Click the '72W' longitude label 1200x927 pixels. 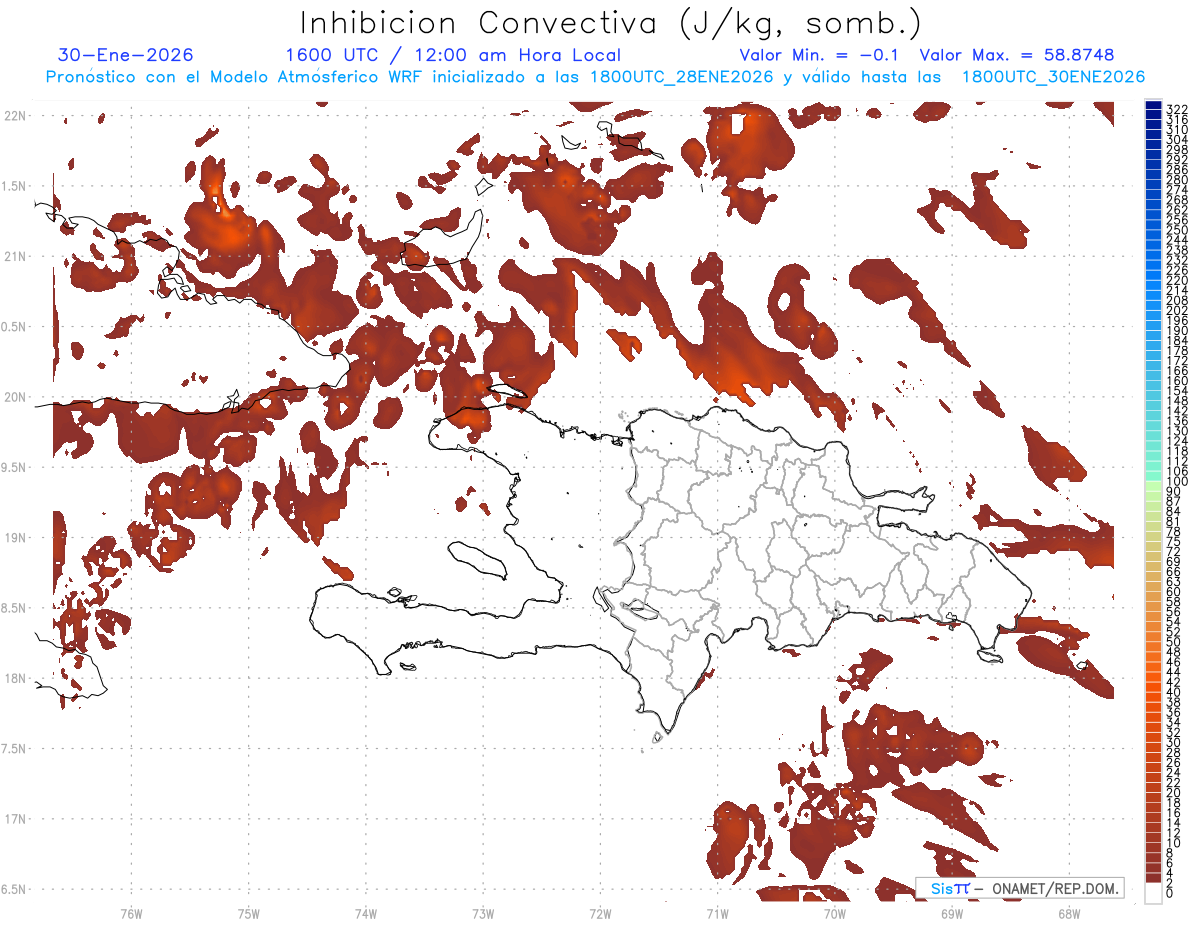(600, 914)
